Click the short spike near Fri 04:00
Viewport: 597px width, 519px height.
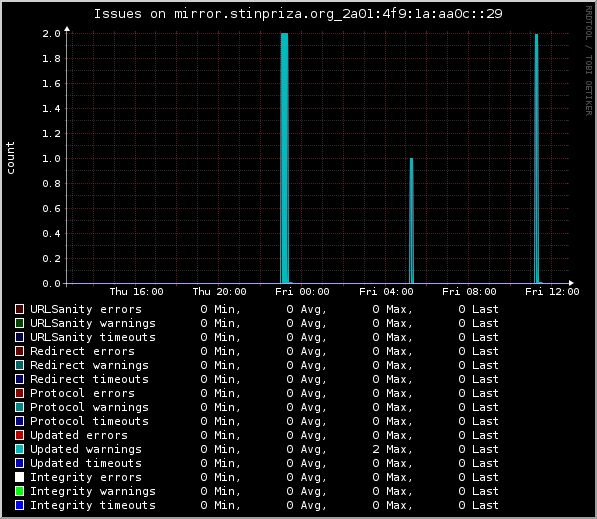(412, 220)
